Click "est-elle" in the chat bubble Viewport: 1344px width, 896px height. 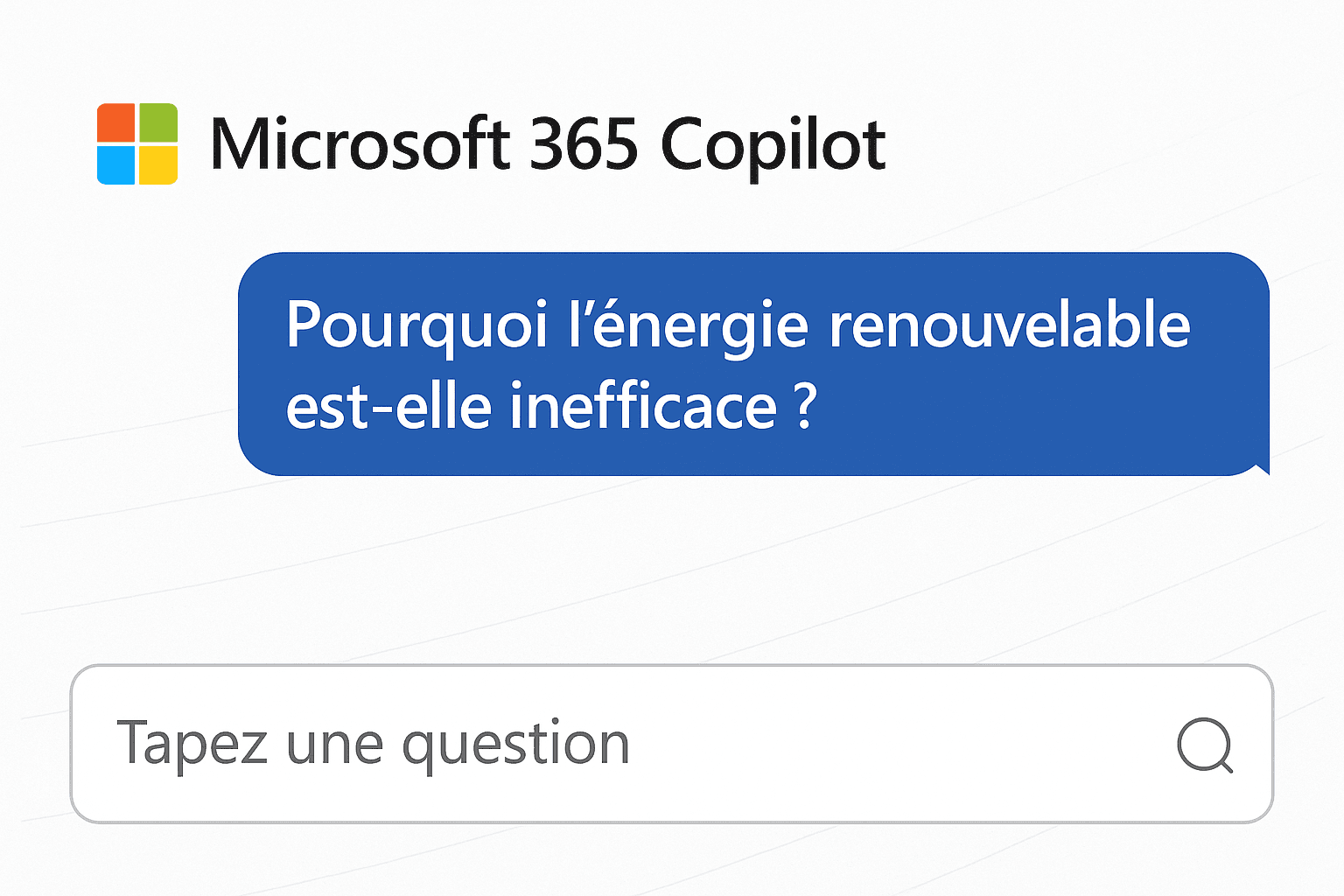[388, 408]
